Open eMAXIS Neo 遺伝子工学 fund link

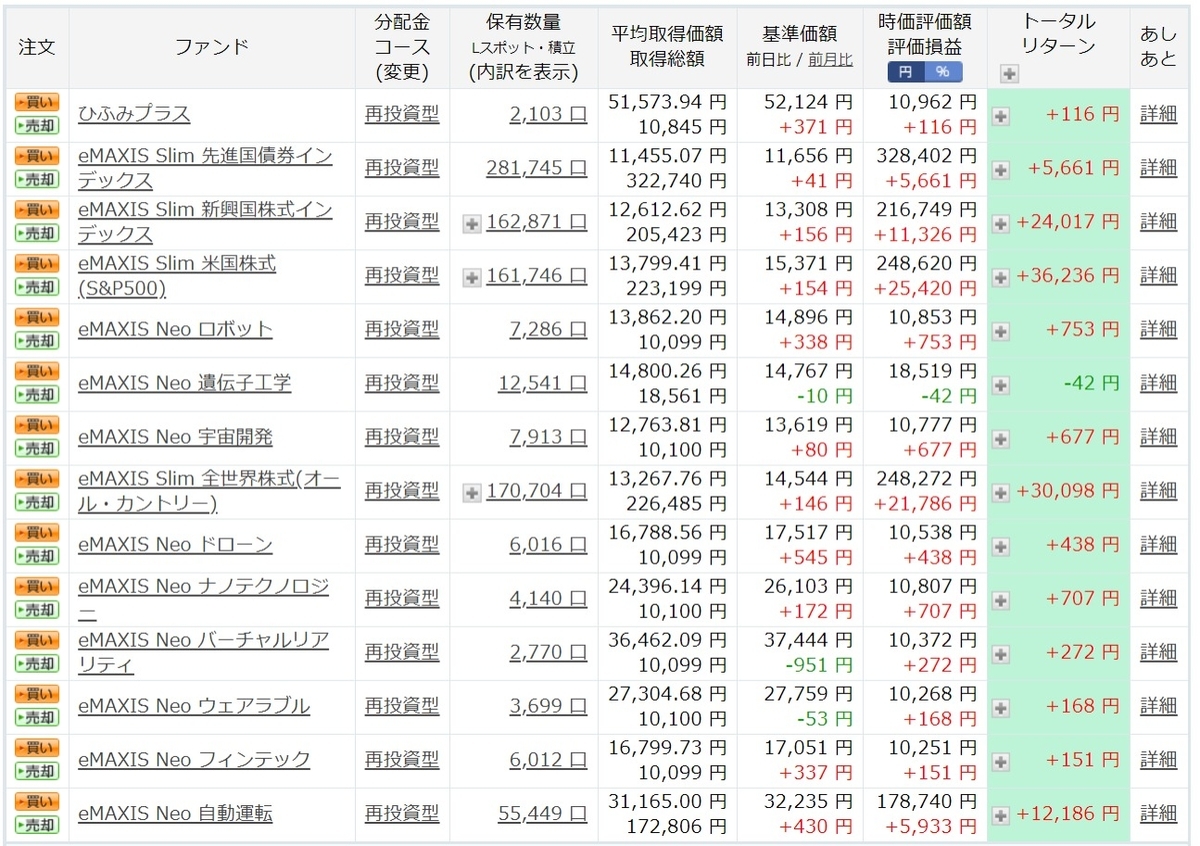point(185,384)
